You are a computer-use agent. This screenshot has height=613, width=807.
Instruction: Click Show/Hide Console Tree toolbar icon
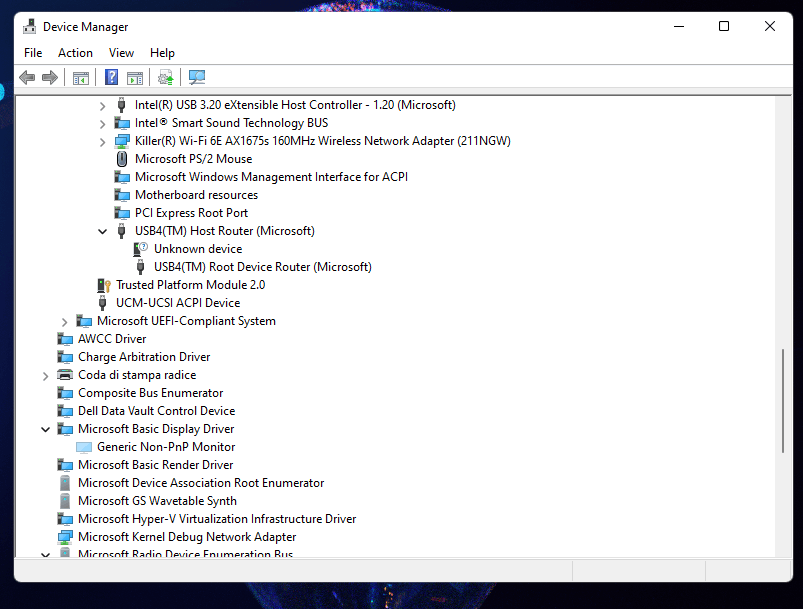(x=81, y=78)
